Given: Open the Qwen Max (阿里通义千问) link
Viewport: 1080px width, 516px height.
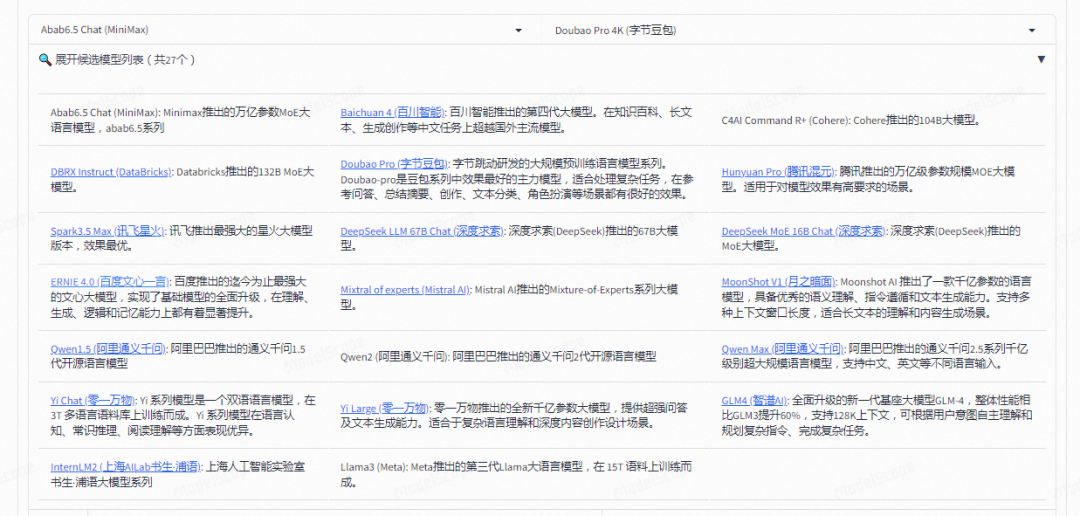Looking at the screenshot, I should pyautogui.click(x=782, y=349).
